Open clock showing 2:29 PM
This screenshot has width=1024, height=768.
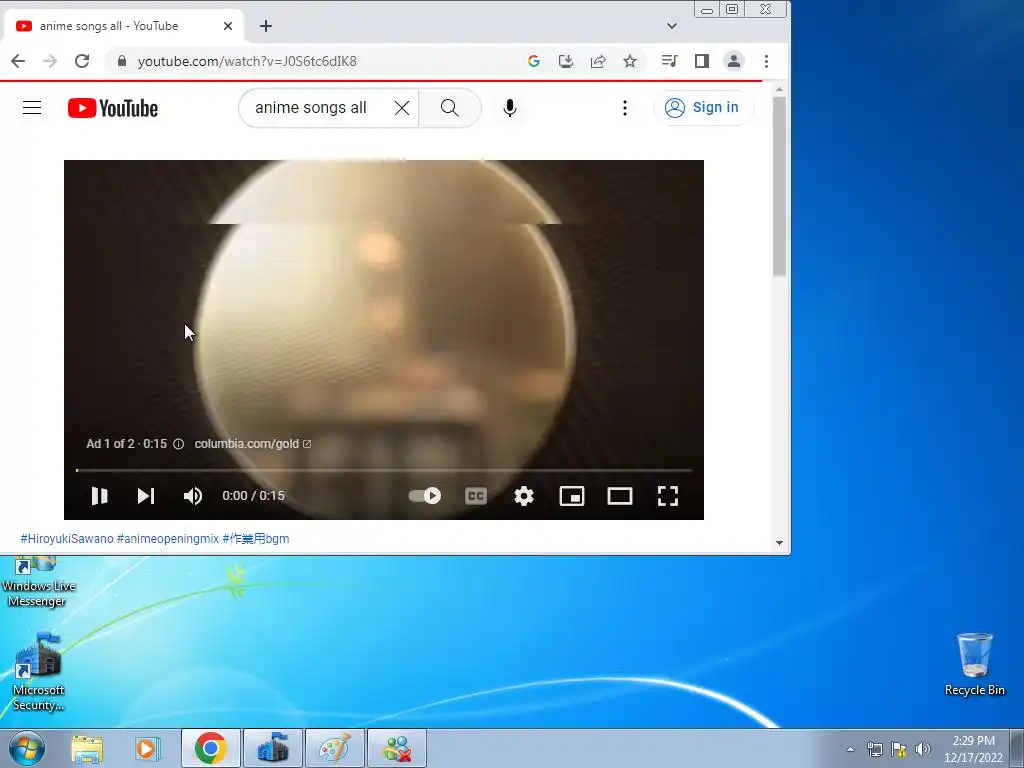pos(973,749)
